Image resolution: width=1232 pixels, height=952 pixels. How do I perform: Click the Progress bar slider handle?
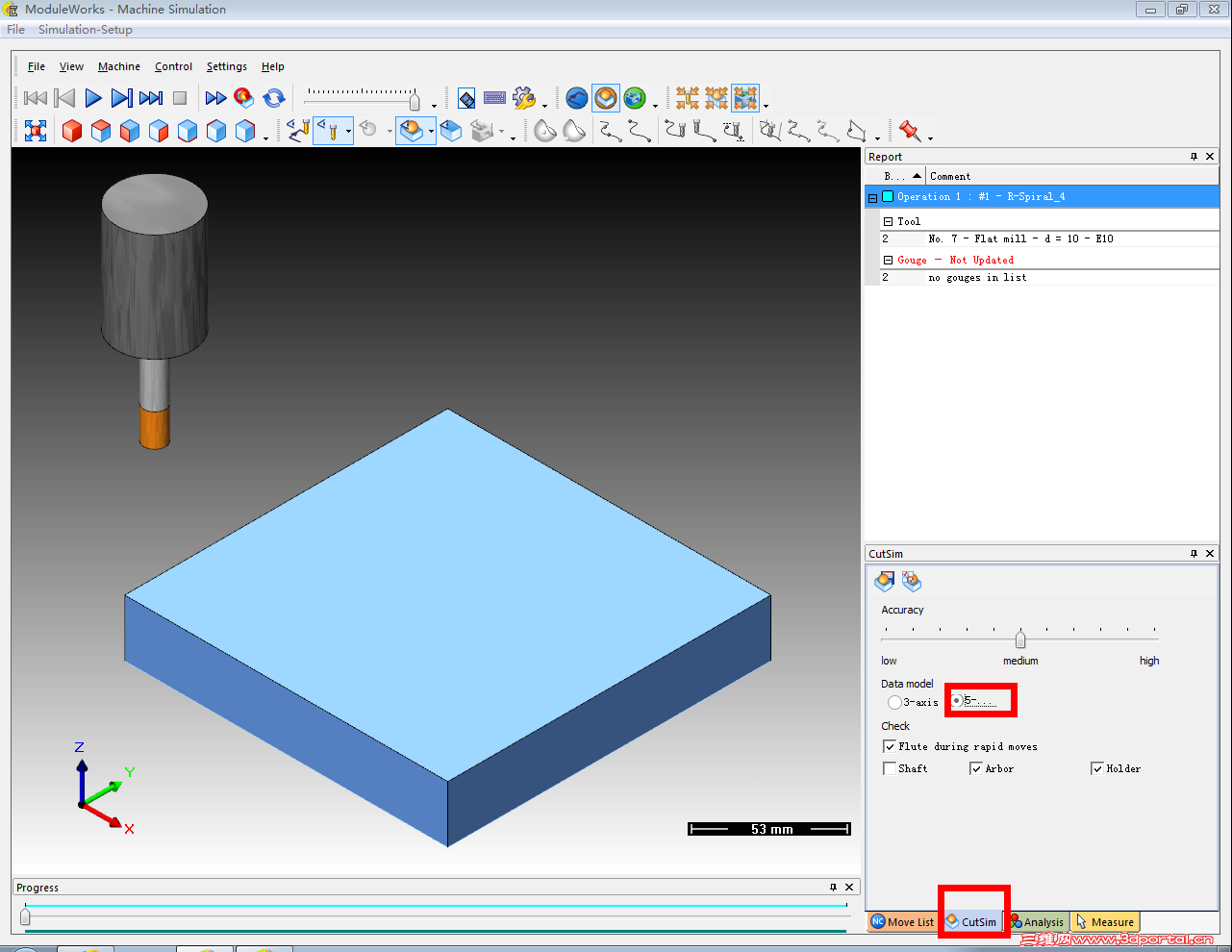(25, 916)
